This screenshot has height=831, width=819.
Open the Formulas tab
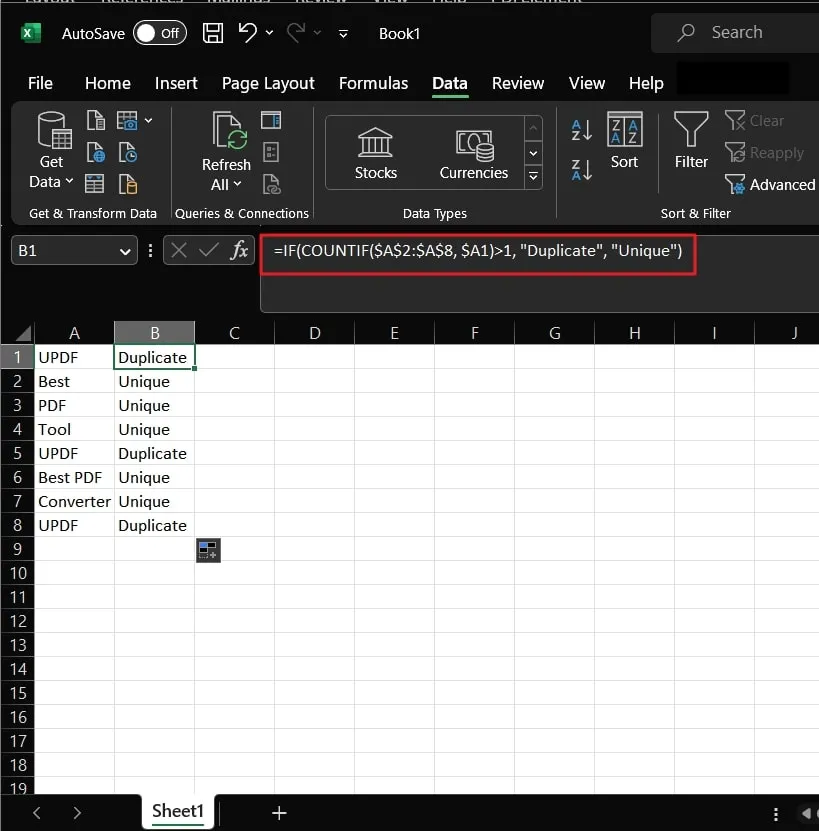click(x=373, y=83)
